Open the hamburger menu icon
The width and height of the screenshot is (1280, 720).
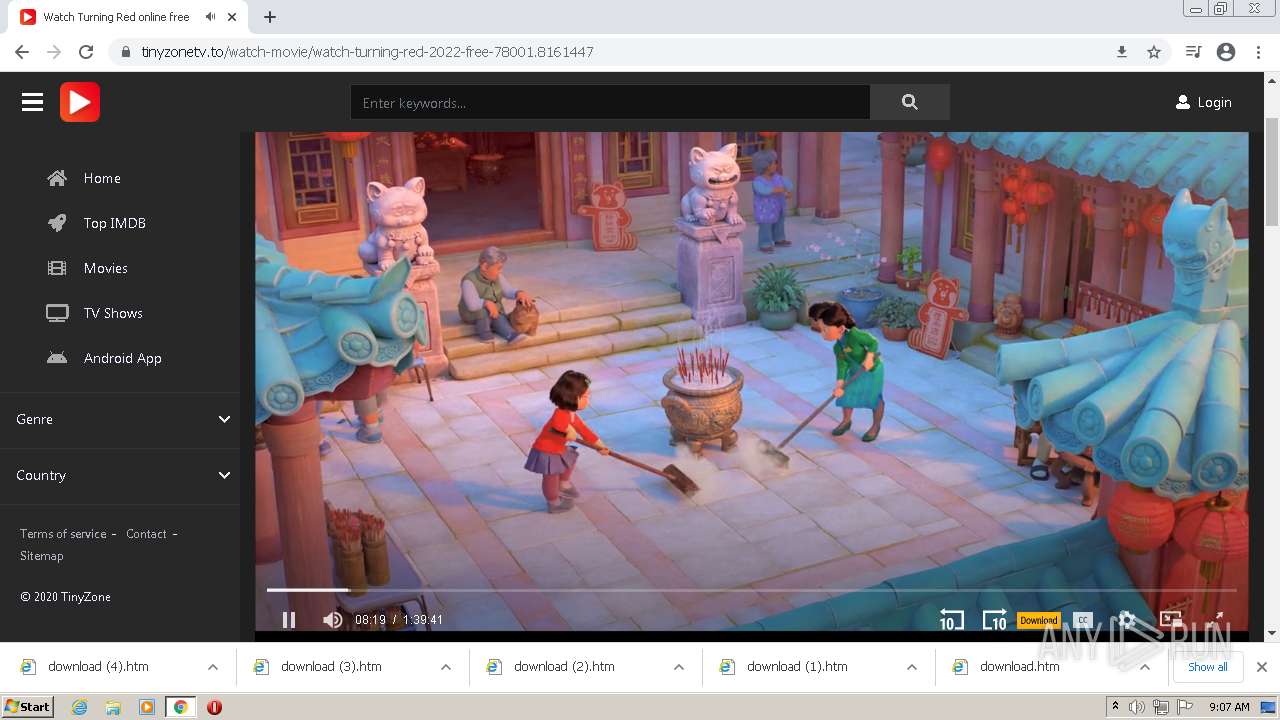coord(32,102)
